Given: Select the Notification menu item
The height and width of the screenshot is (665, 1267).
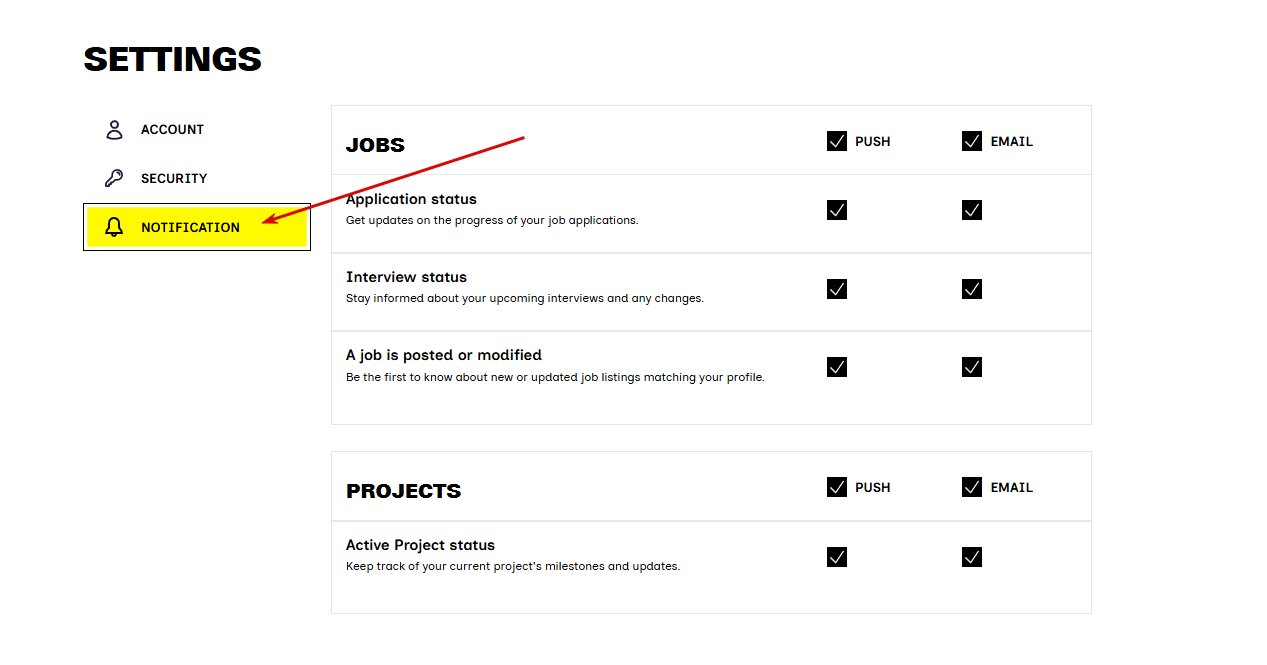Looking at the screenshot, I should pyautogui.click(x=190, y=227).
